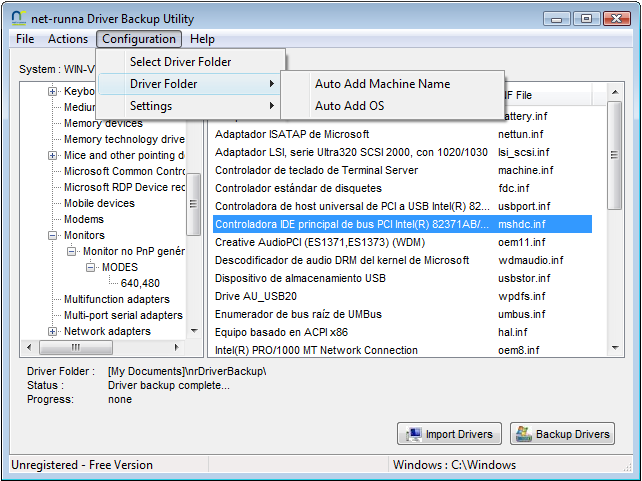This screenshot has width=642, height=481.
Task: Collapse Monitor no PnP genérico node
Action: point(71,251)
